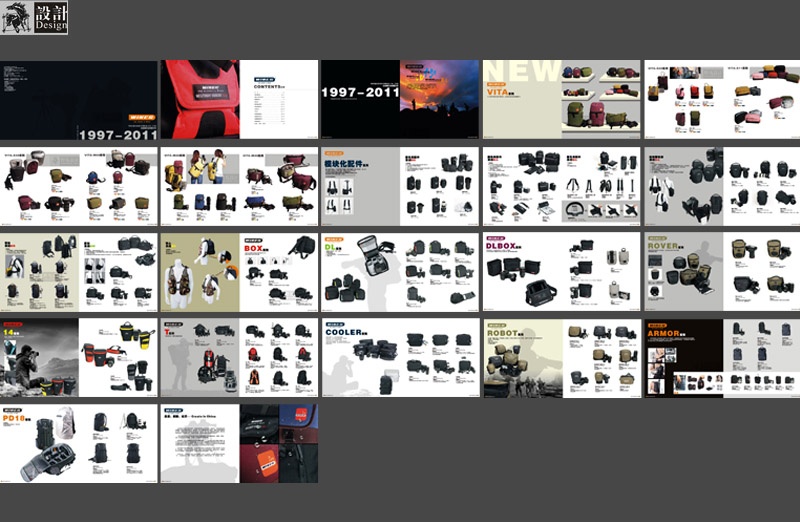The width and height of the screenshot is (800, 522).
Task: Open the ROVER series spread
Action: 722,272
